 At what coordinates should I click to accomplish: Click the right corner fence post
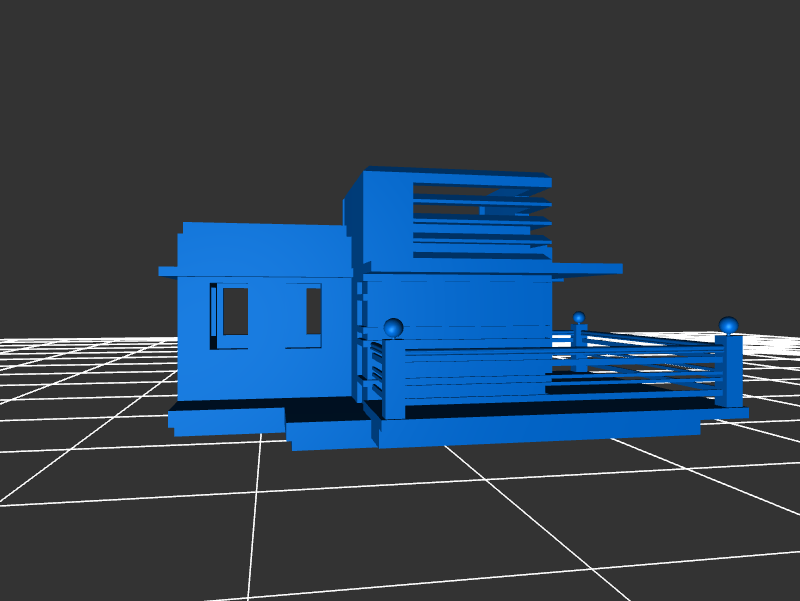pos(729,372)
